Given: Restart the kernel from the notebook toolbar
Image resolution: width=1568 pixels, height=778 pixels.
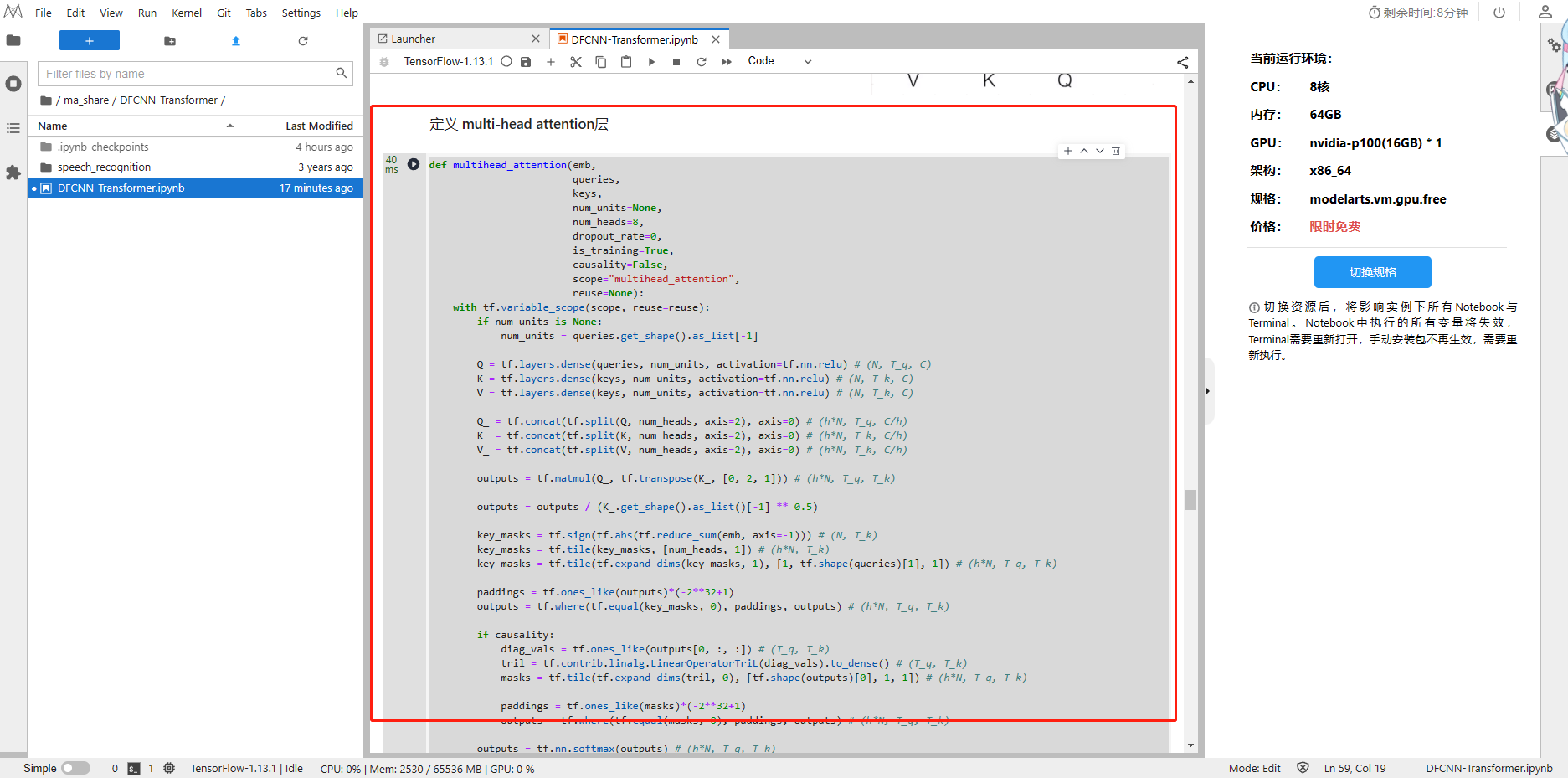Looking at the screenshot, I should (x=702, y=62).
